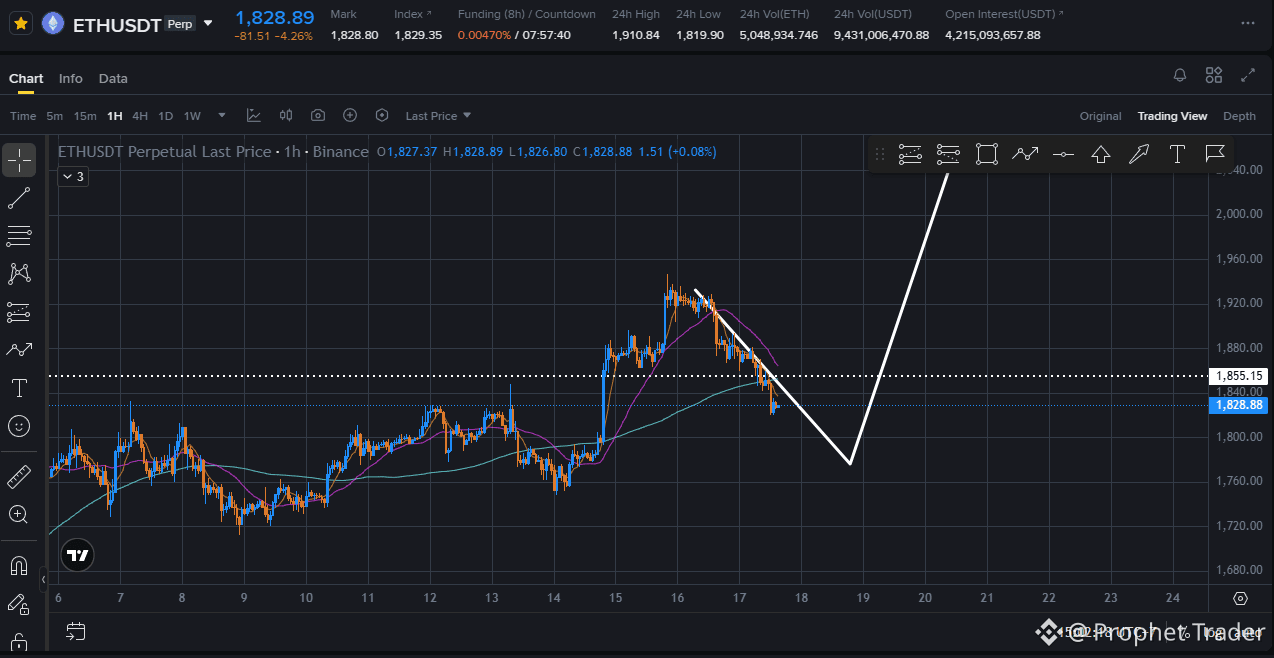Expand more timeframe intervals dropdown
This screenshot has height=658, width=1274.
click(x=222, y=116)
